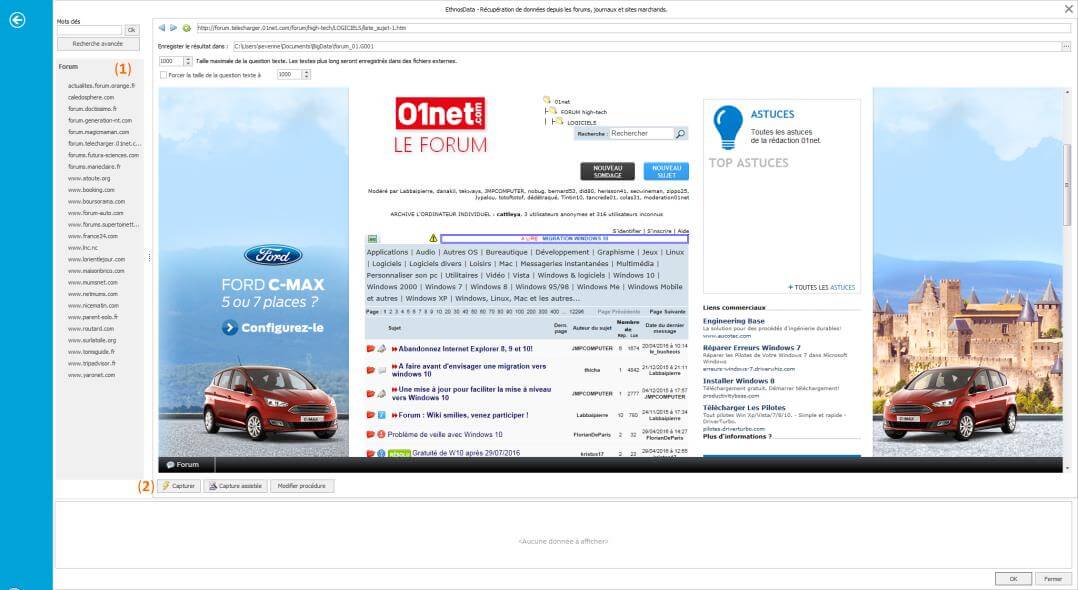Click OK button at bottom right
The width and height of the screenshot is (1078, 590).
click(x=1013, y=579)
